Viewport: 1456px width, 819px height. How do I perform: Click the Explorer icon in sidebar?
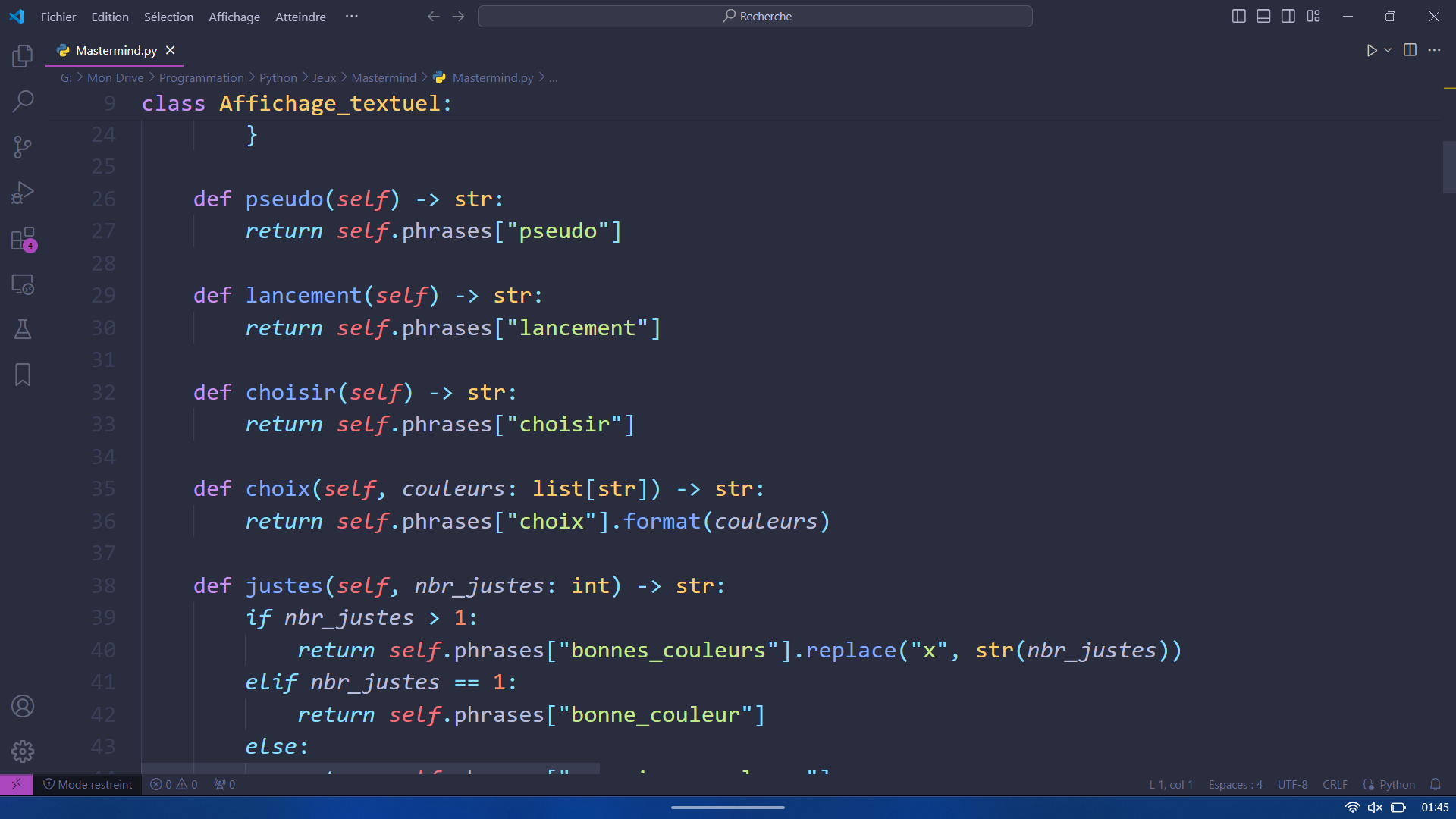[x=22, y=56]
